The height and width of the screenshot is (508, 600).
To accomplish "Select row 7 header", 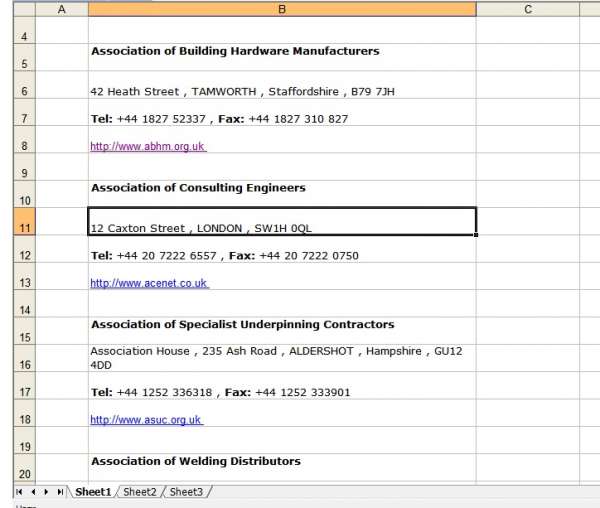I will pyautogui.click(x=24, y=112).
